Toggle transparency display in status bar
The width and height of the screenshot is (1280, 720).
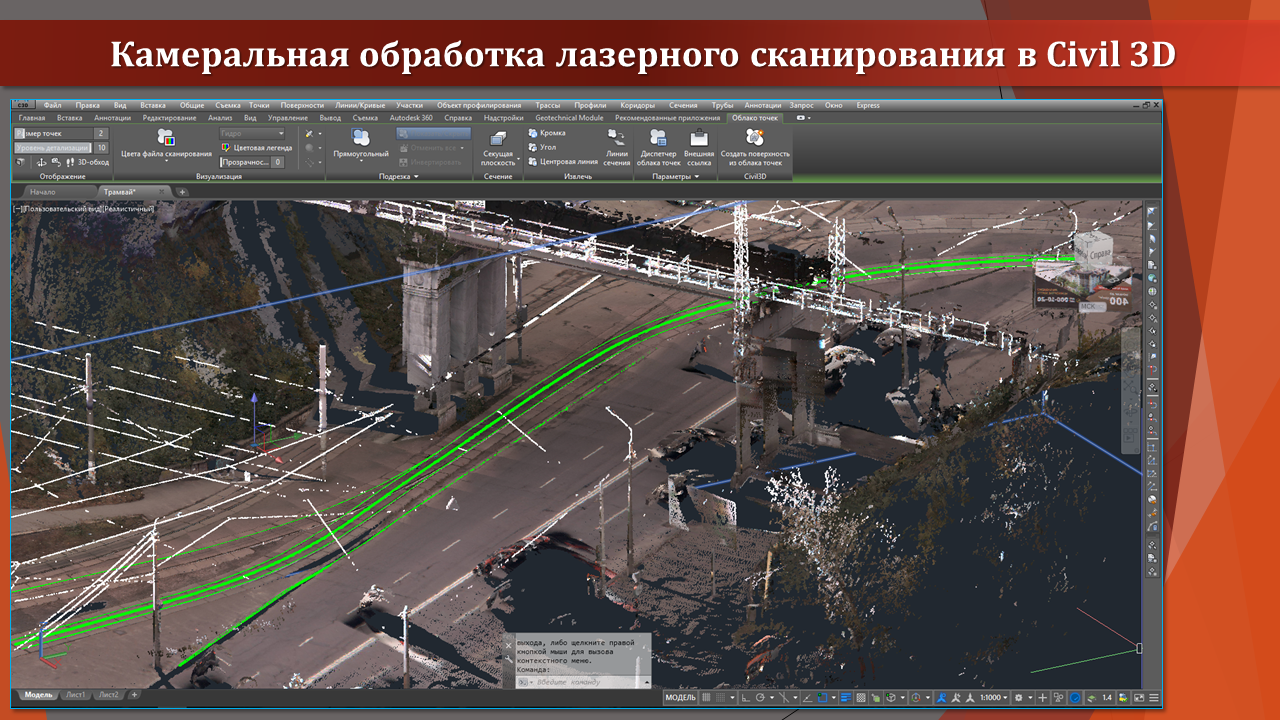(862, 697)
